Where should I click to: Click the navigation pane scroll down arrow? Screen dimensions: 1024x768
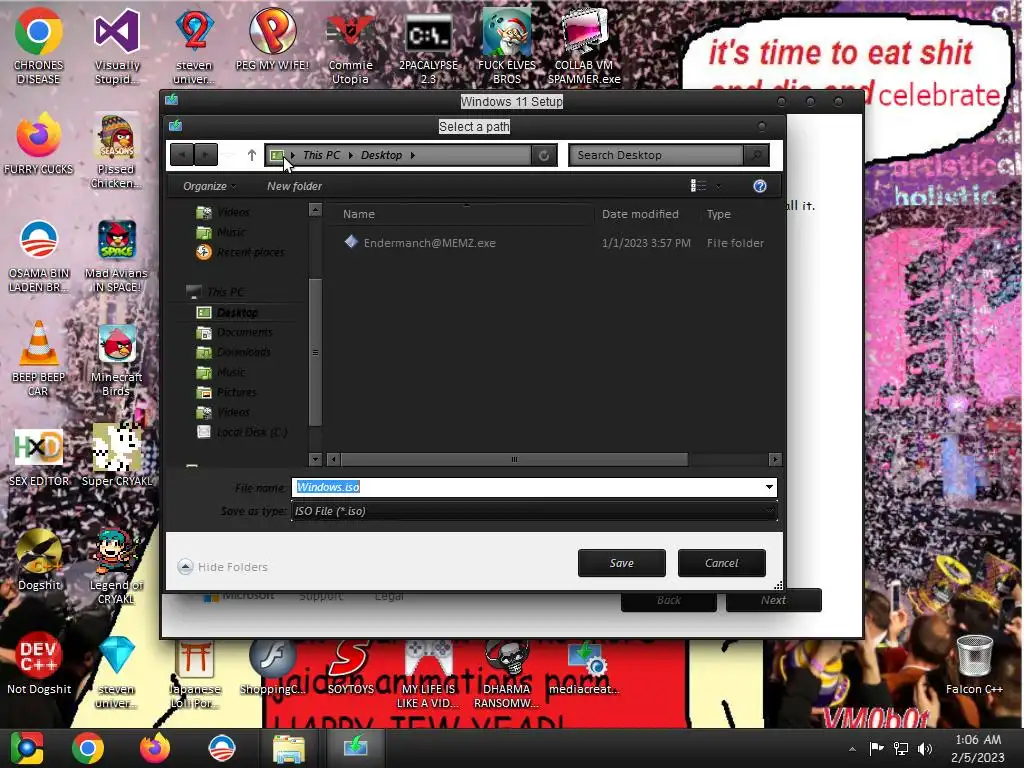[x=315, y=459]
